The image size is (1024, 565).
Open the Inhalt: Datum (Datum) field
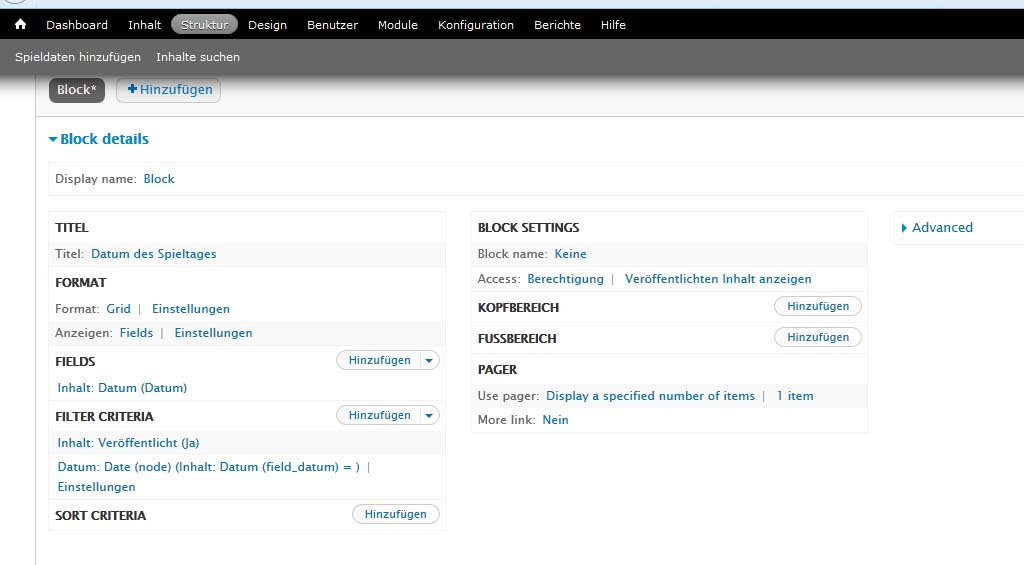click(x=122, y=388)
